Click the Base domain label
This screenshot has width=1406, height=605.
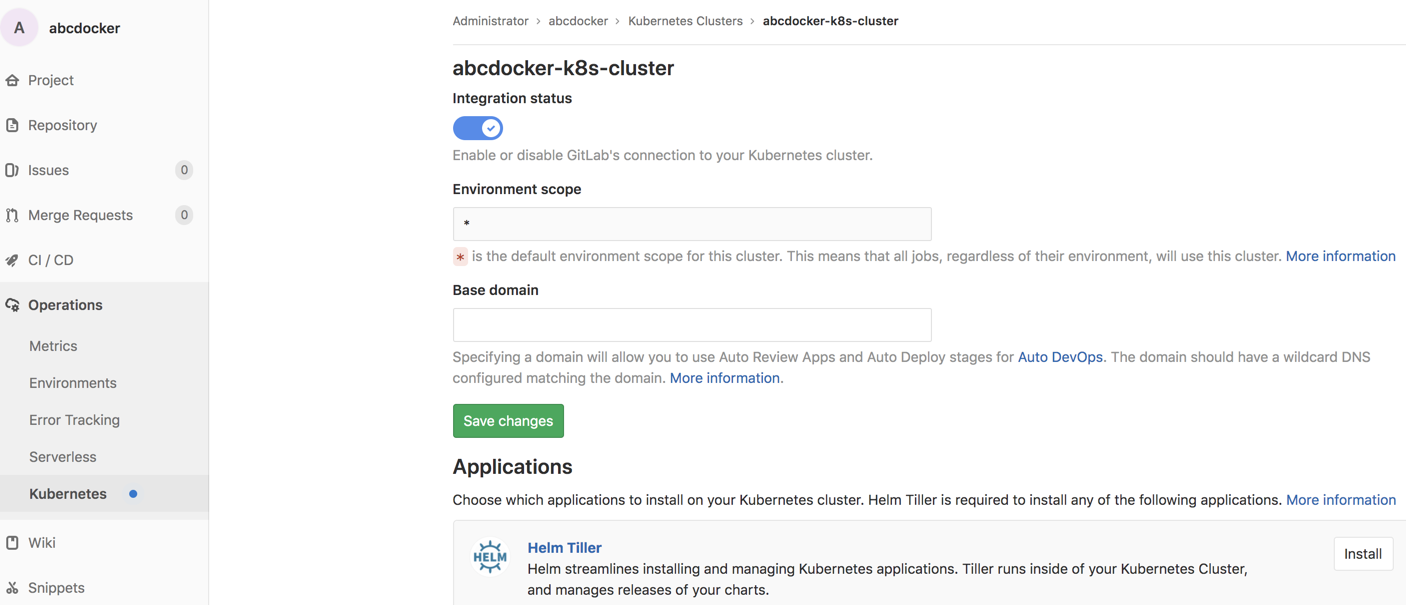[x=495, y=290]
